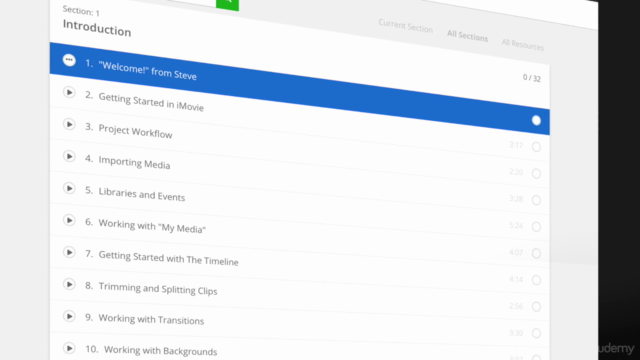Image resolution: width=640 pixels, height=360 pixels.
Task: Open Working with "My Media" title
Action: click(x=152, y=226)
